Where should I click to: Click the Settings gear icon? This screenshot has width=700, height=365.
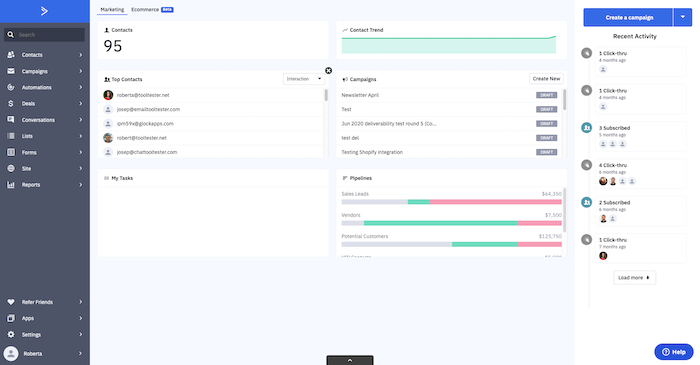coord(11,334)
